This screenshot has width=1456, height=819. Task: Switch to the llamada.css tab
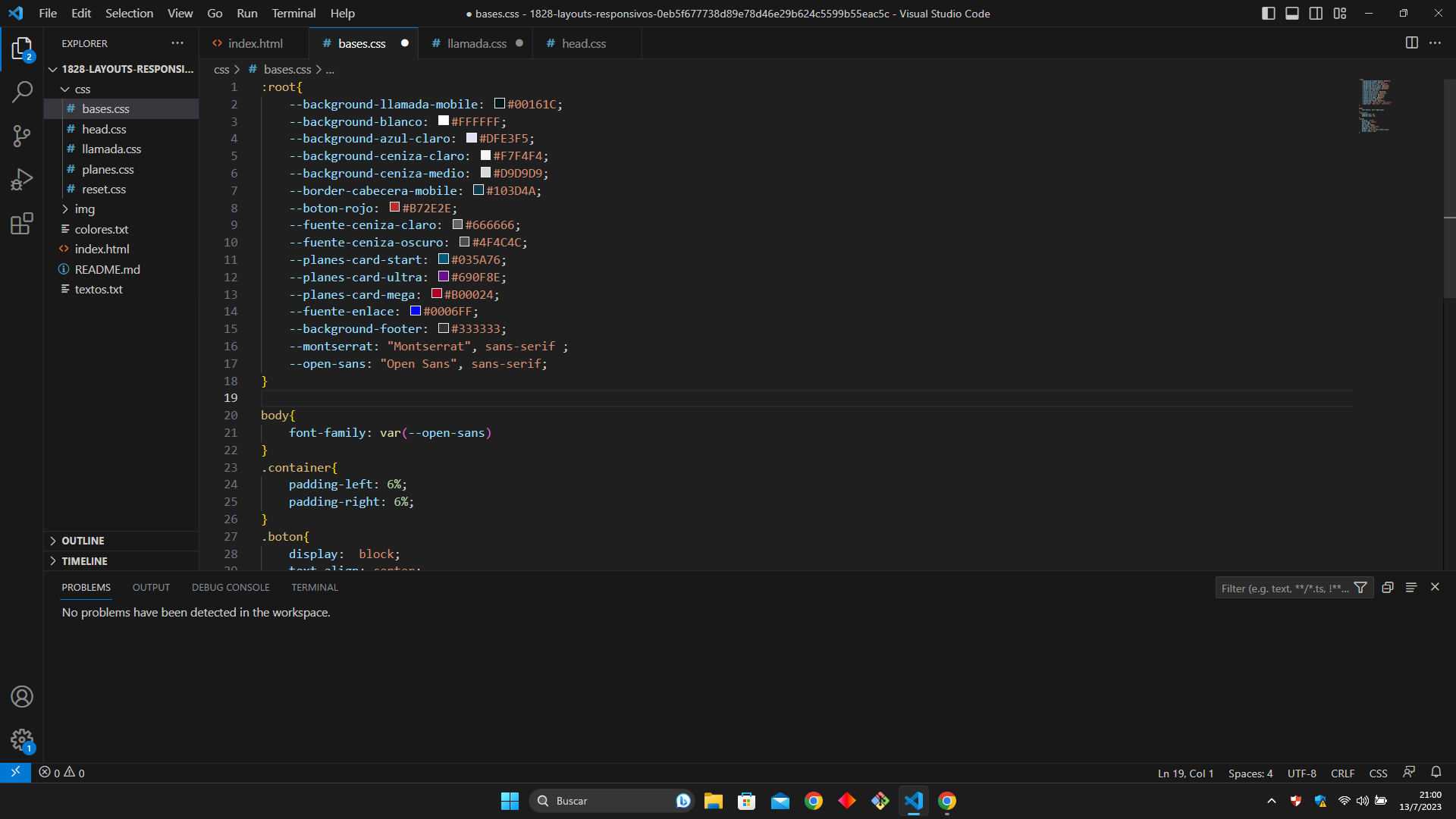click(x=476, y=43)
